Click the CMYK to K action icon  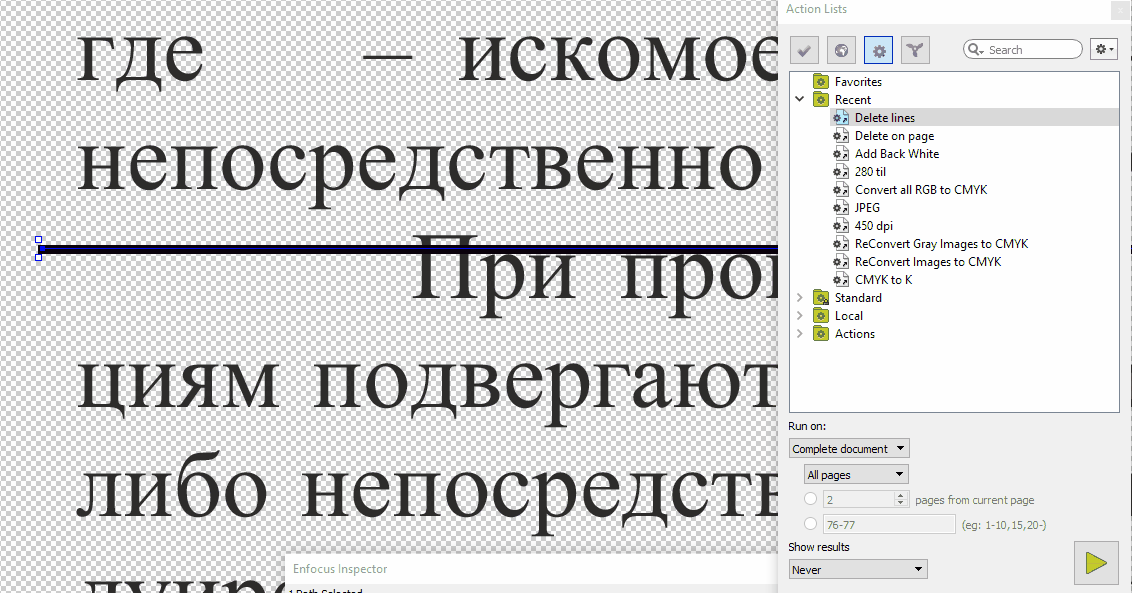tap(841, 280)
